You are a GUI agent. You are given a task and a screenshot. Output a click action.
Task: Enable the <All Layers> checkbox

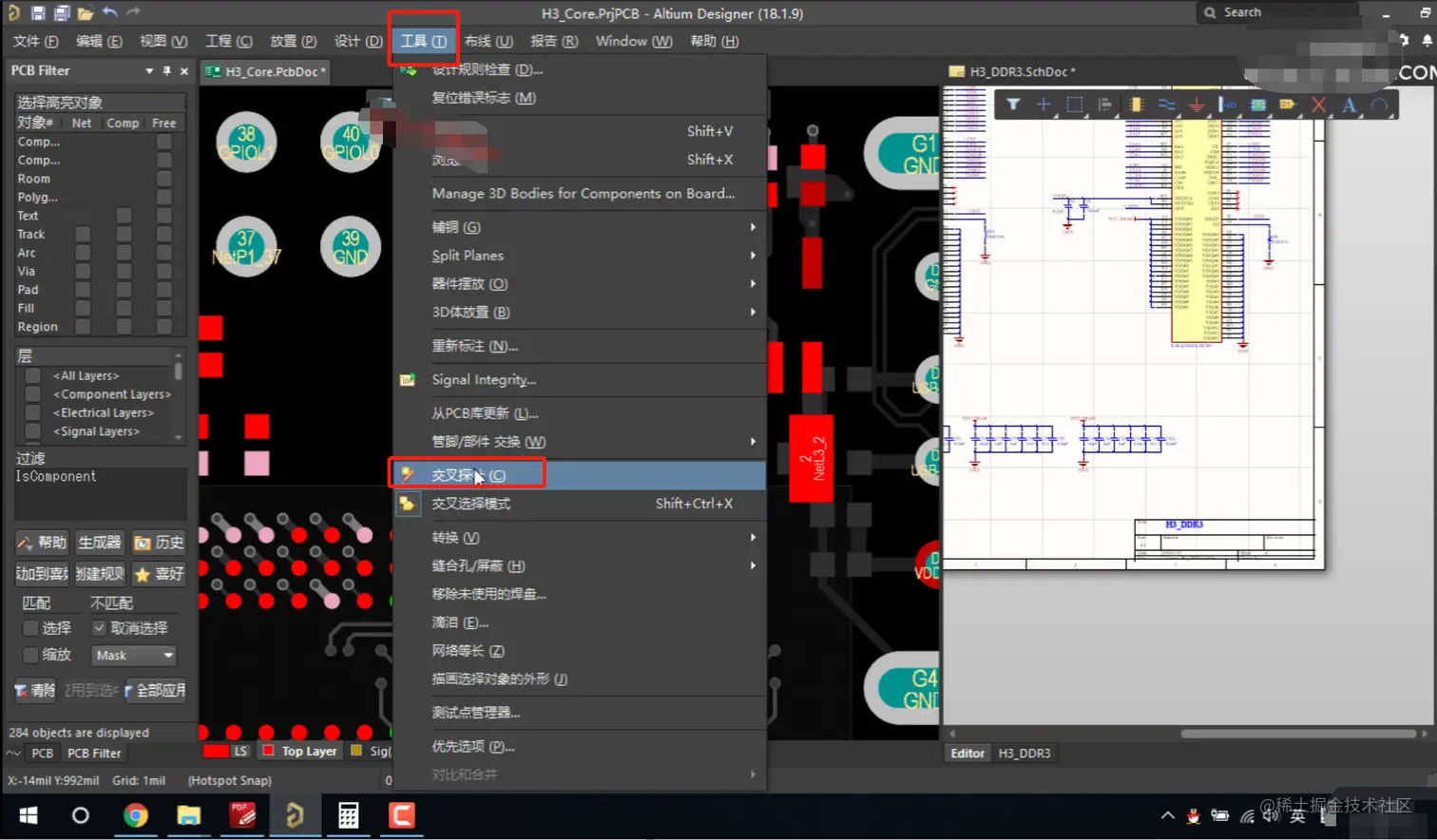coord(32,375)
